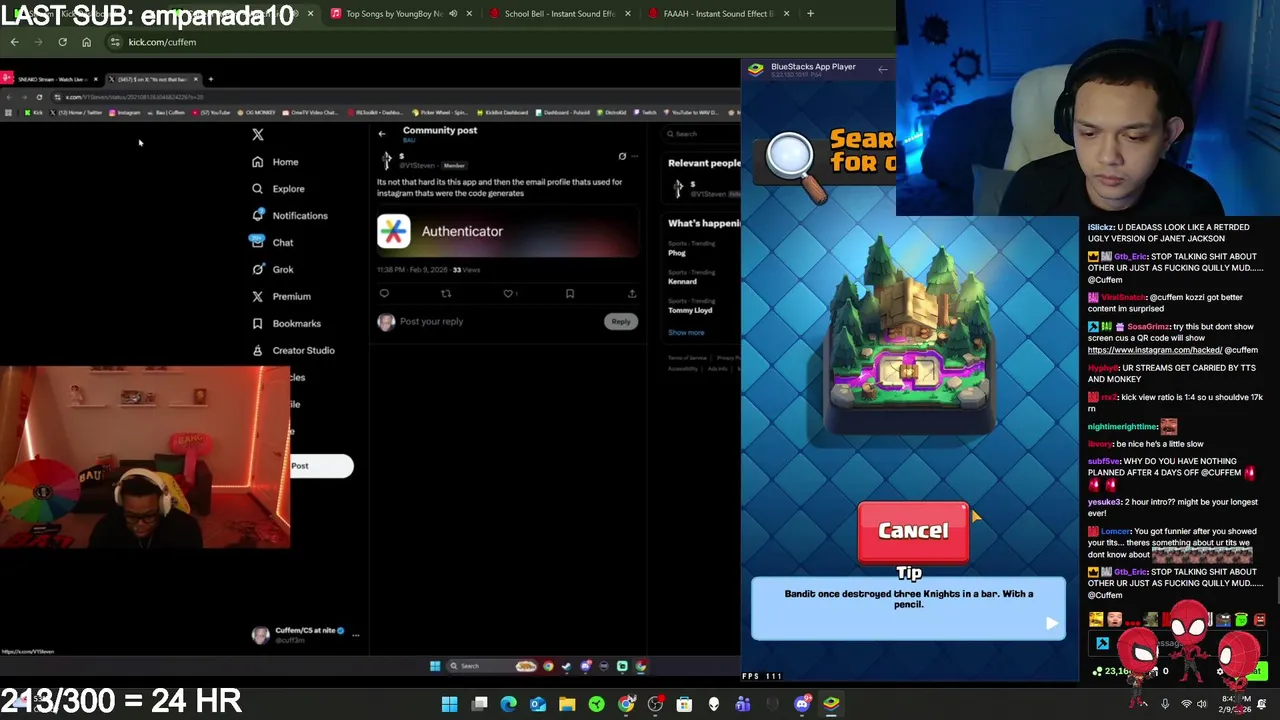Select the X post inner browser tab
This screenshot has width=1280, height=720.
153,79
